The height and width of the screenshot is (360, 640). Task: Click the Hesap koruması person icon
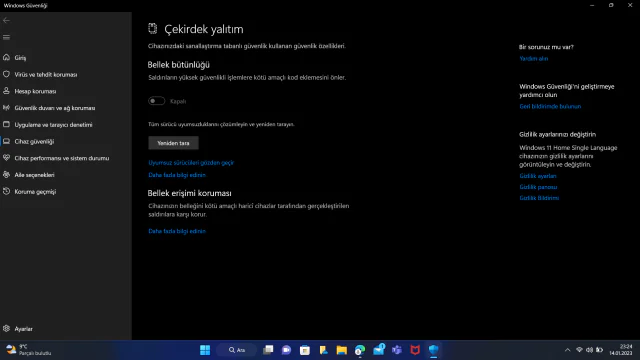pyautogui.click(x=6, y=91)
